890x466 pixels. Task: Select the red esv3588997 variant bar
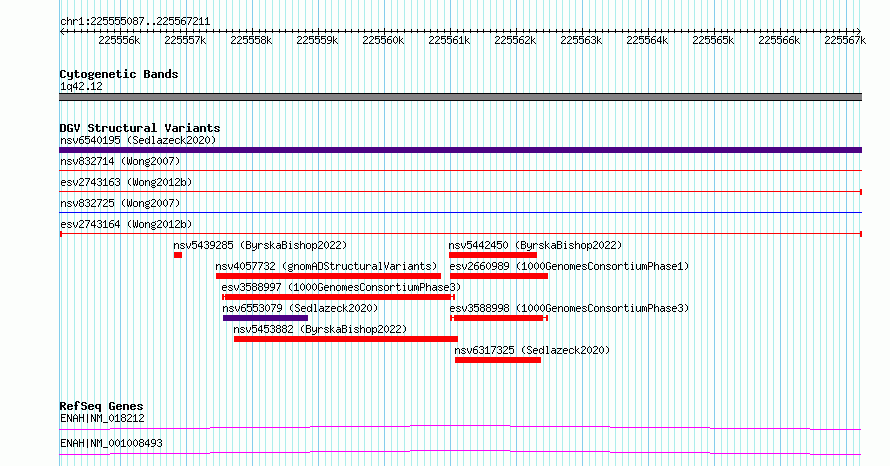click(338, 297)
